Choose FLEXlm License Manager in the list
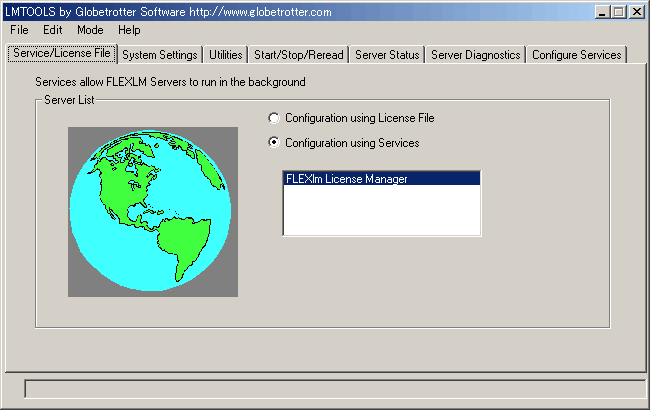650x410 pixels. (x=381, y=179)
